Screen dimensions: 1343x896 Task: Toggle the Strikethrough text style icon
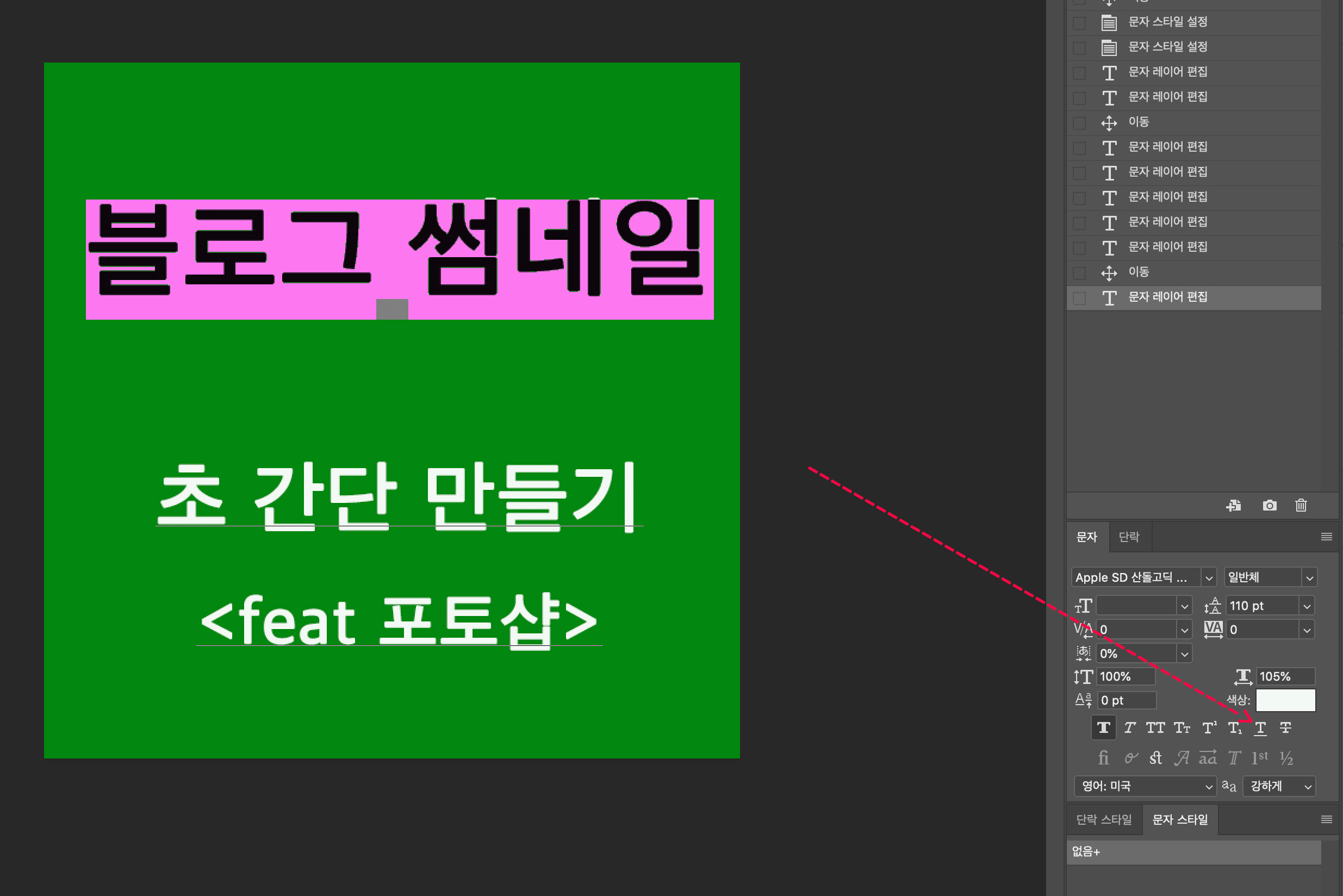(x=1285, y=728)
